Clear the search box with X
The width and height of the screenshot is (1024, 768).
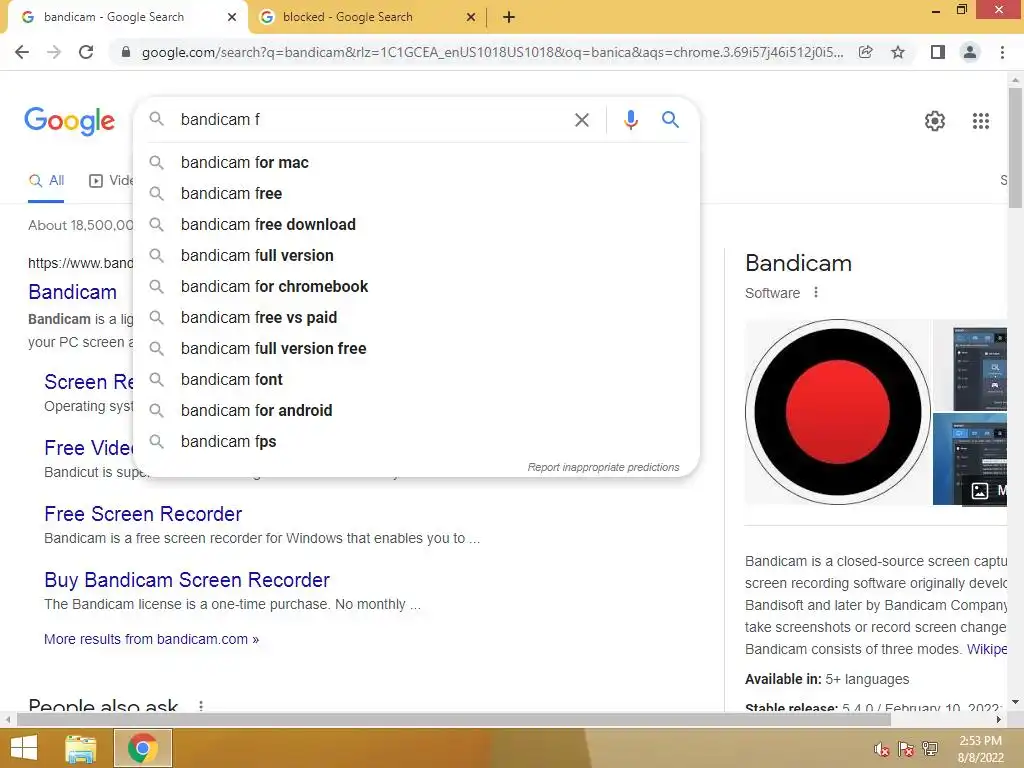(581, 120)
